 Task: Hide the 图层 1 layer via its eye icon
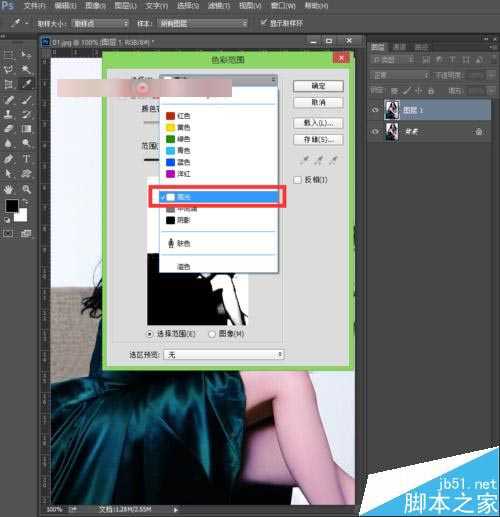tap(375, 110)
